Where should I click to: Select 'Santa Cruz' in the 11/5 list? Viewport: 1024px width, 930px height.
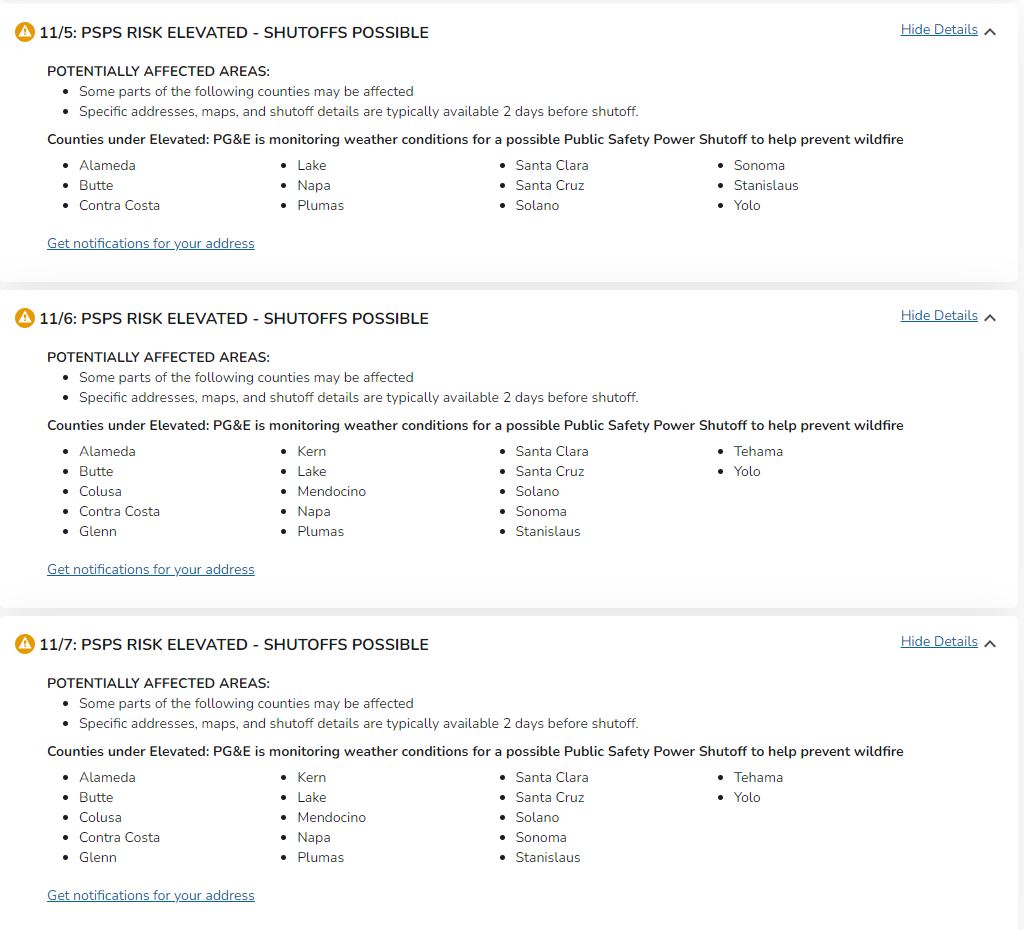550,185
